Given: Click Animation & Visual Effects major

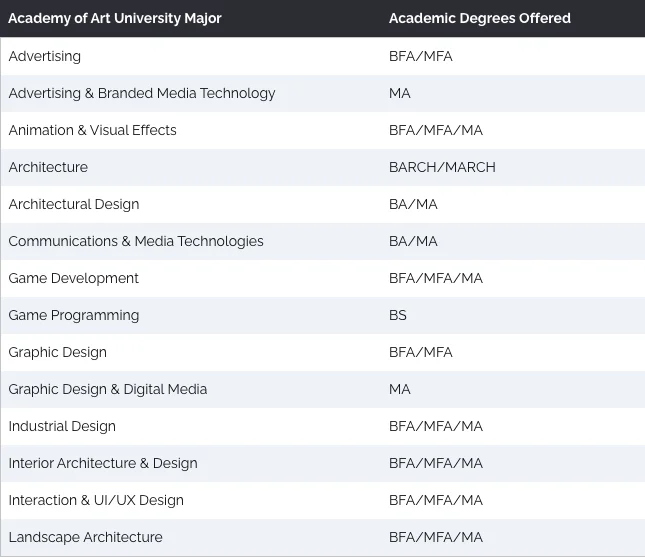Looking at the screenshot, I should [x=92, y=130].
